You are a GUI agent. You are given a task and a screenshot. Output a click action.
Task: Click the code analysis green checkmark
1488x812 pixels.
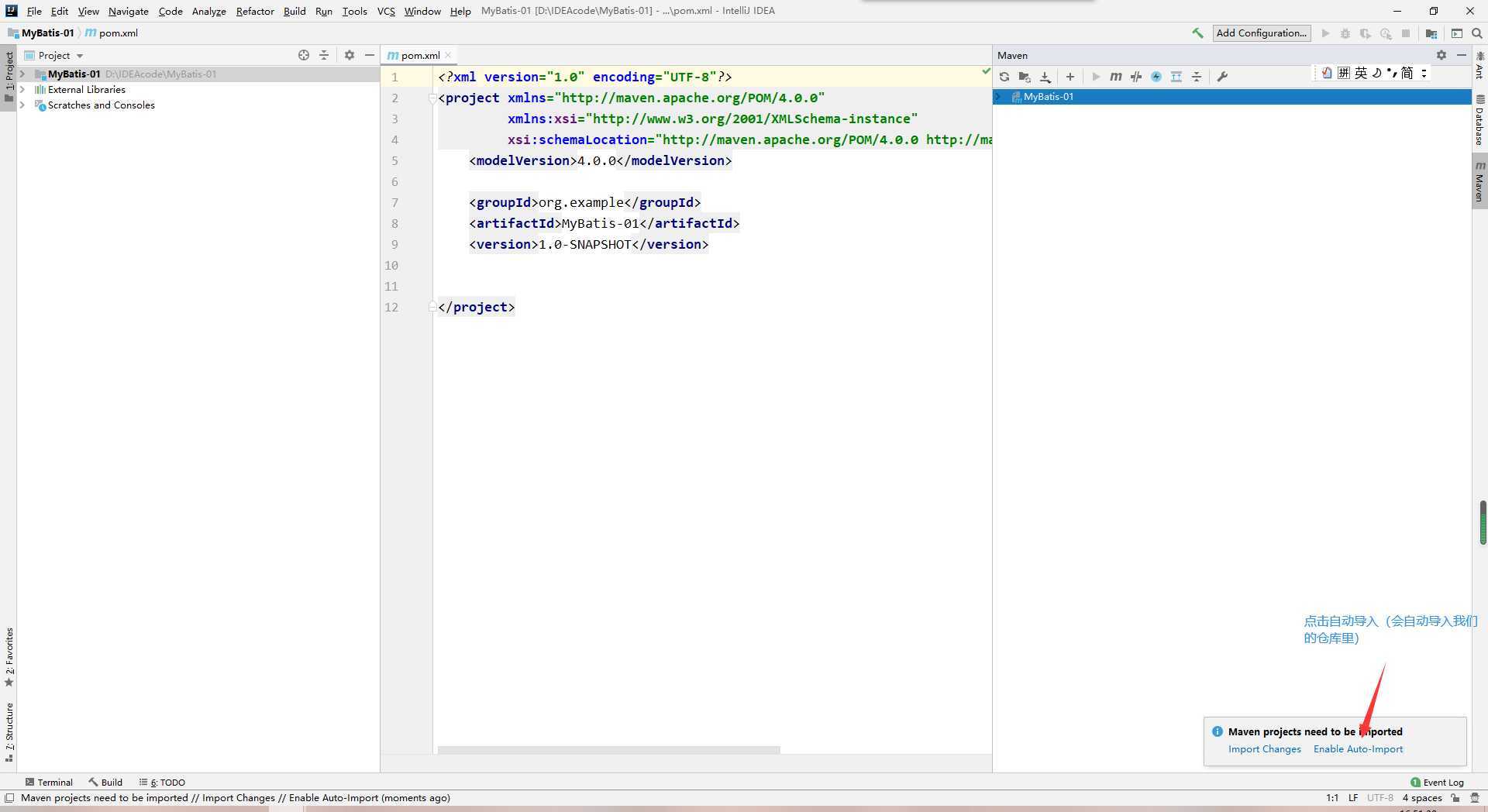[986, 71]
